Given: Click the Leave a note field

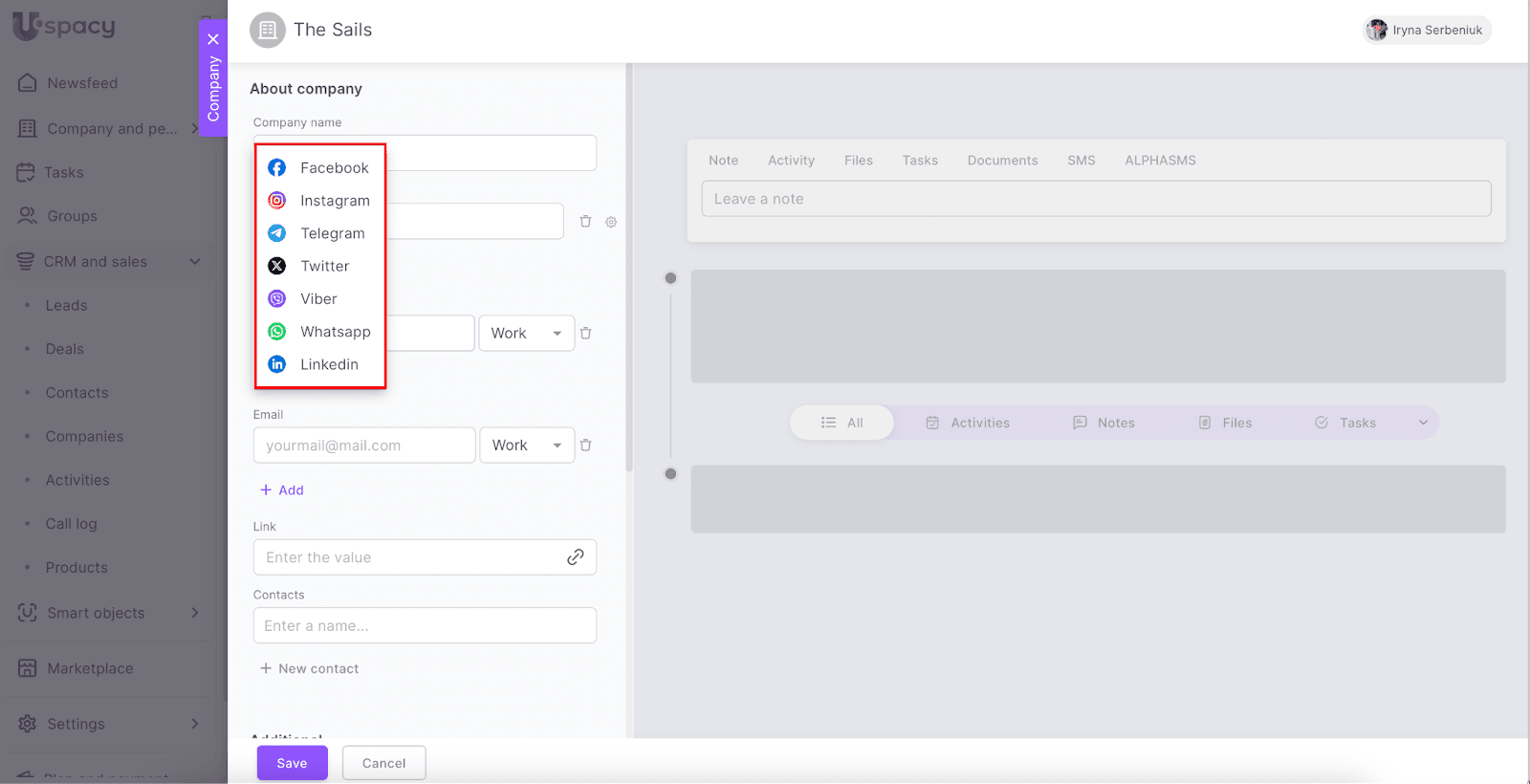Looking at the screenshot, I should [1096, 199].
